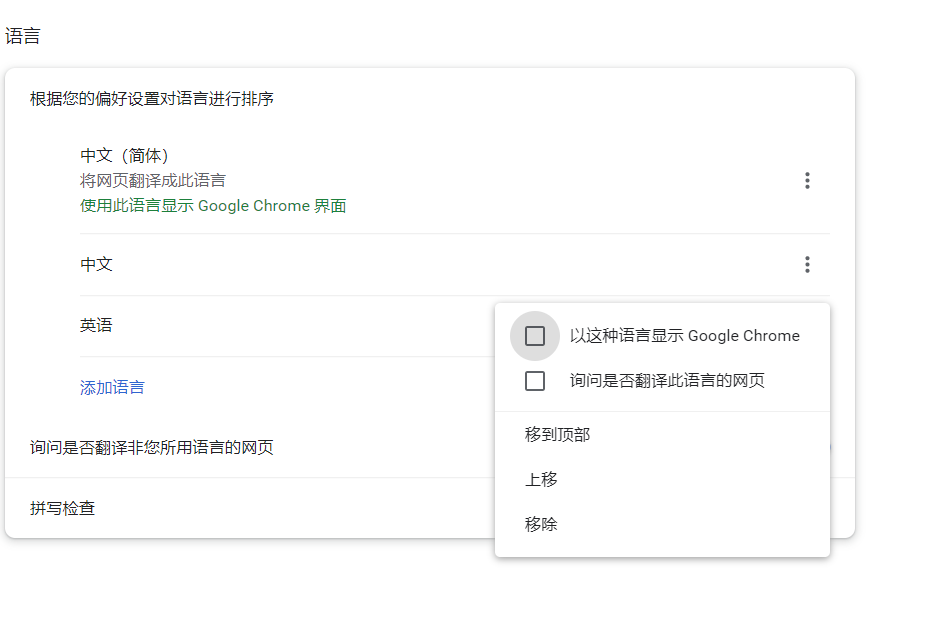The height and width of the screenshot is (640, 936).
Task: Enable the 询问是否翻译此语言的网页 checkbox
Action: (x=535, y=381)
